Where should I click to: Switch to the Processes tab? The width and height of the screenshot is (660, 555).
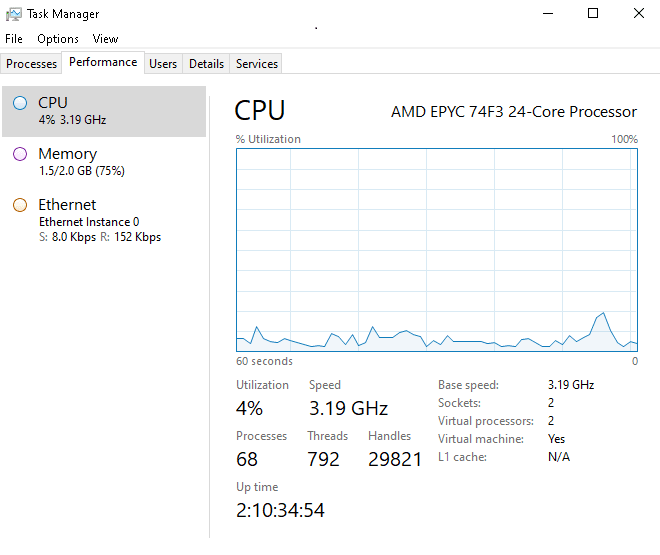32,64
